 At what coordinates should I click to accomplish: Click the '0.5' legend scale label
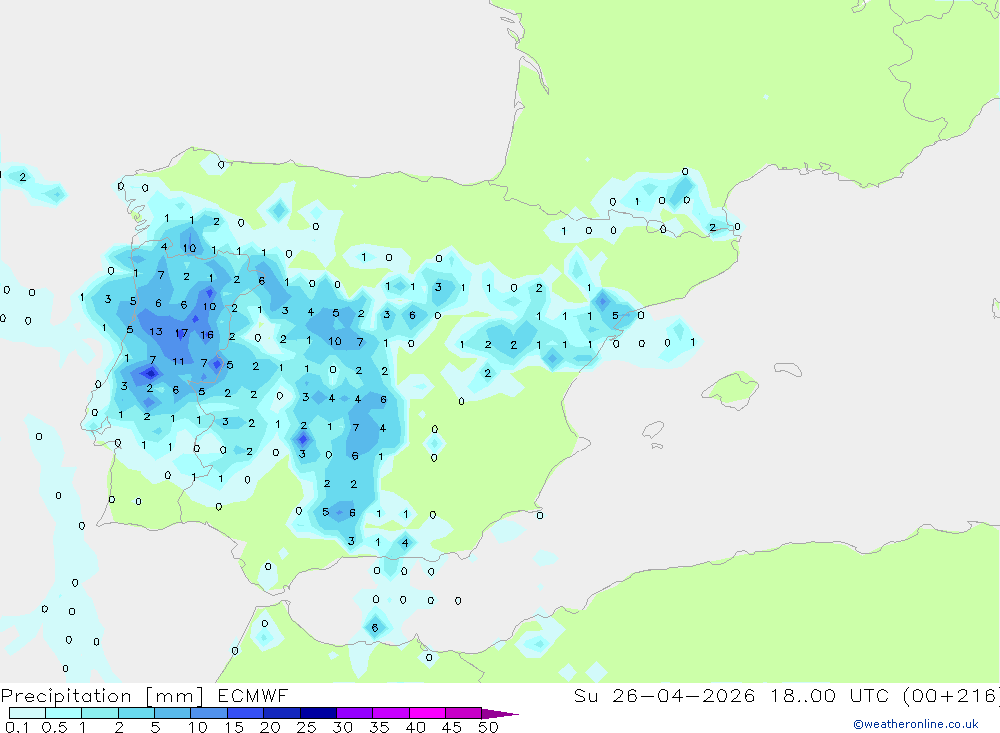coord(54,727)
